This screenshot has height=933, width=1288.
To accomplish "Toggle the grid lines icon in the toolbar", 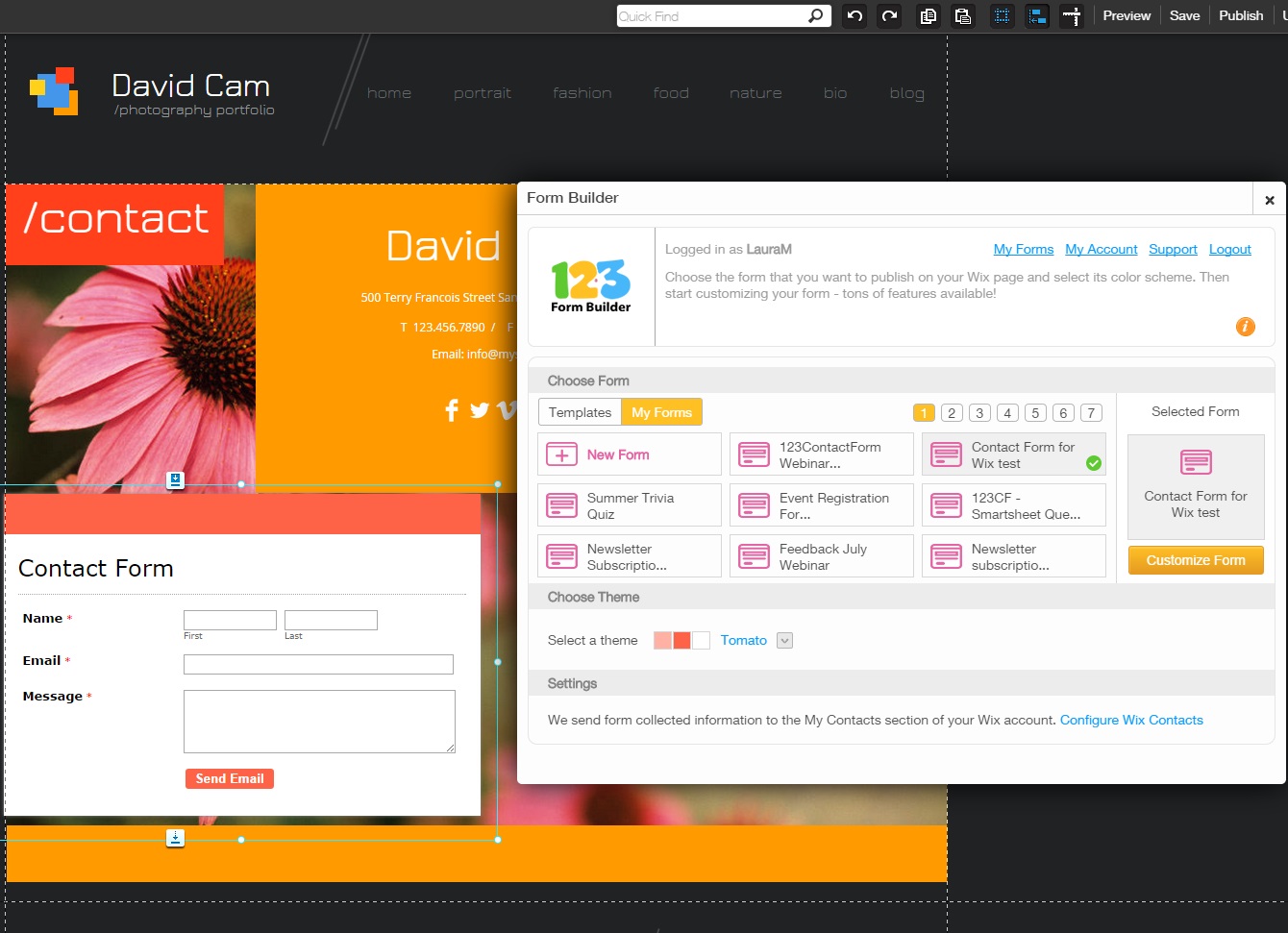I will click(x=1003, y=15).
